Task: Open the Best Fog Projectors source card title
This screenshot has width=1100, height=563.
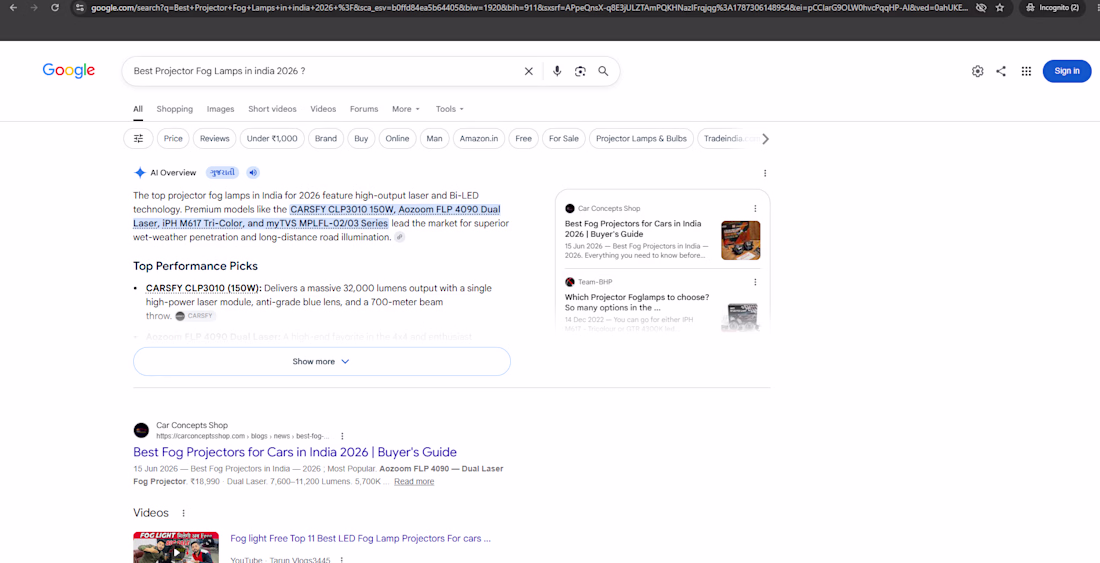Action: tap(633, 229)
